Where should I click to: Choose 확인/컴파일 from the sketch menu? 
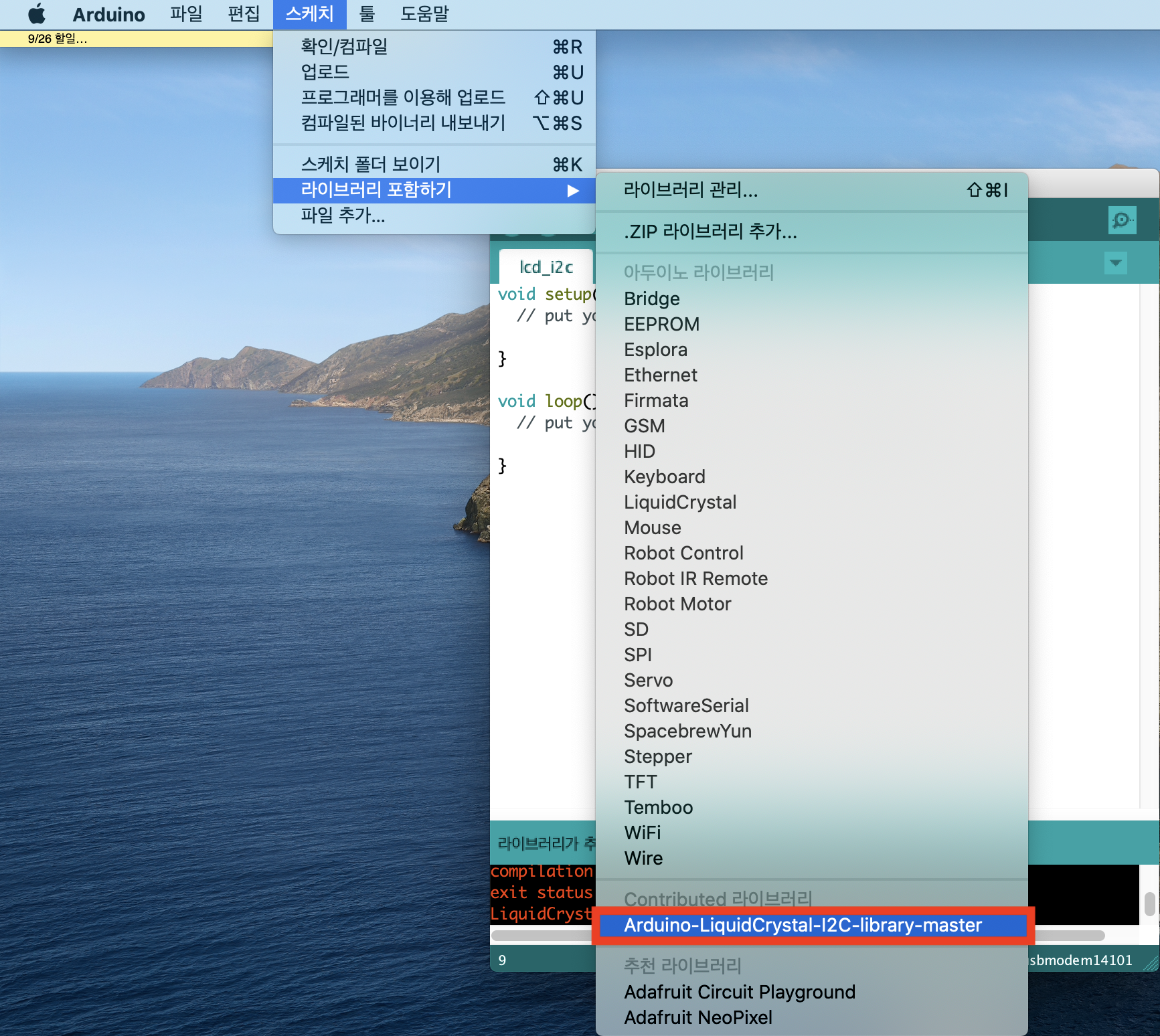pyautogui.click(x=434, y=47)
